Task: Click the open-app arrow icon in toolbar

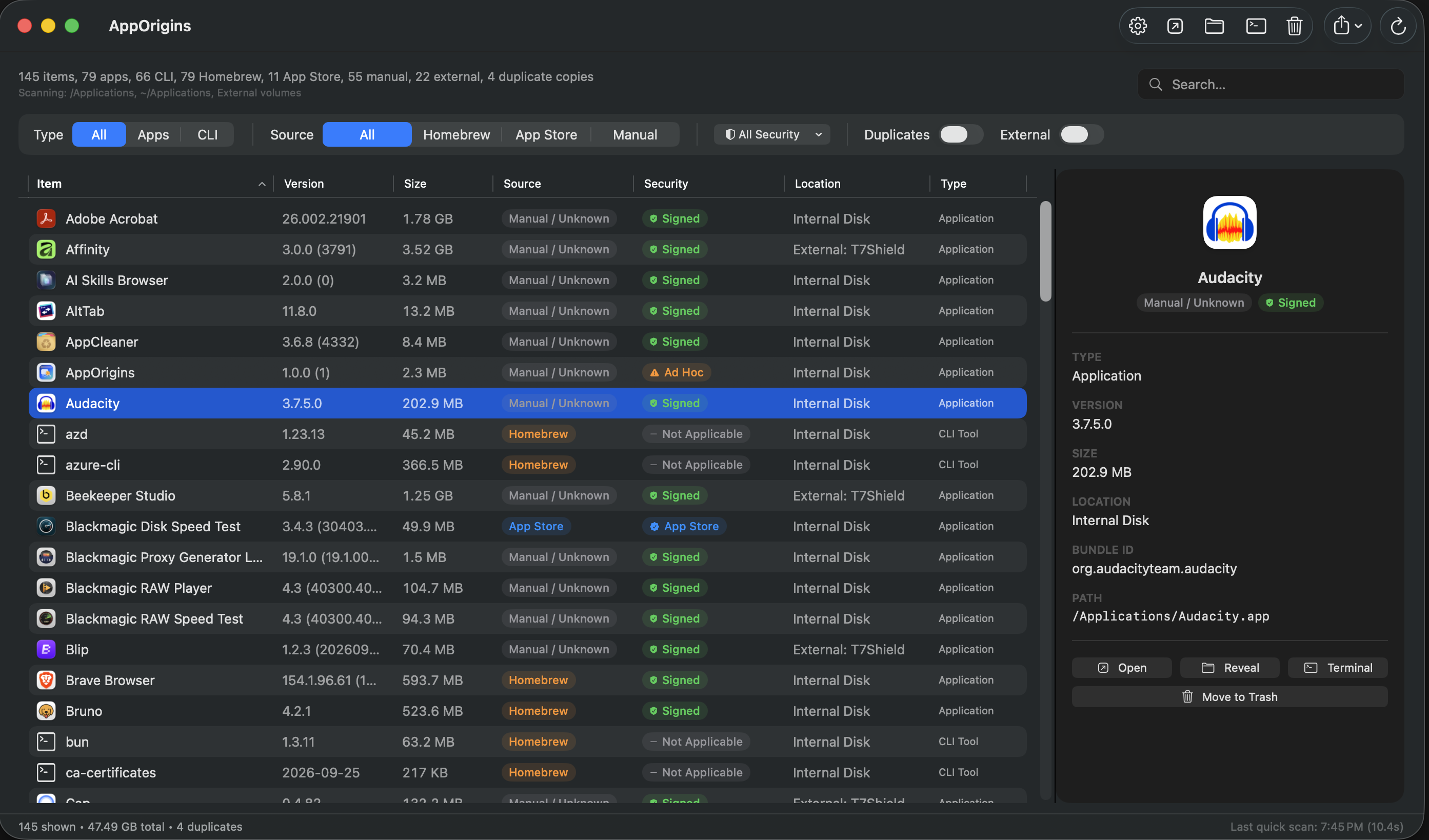Action: pyautogui.click(x=1175, y=26)
